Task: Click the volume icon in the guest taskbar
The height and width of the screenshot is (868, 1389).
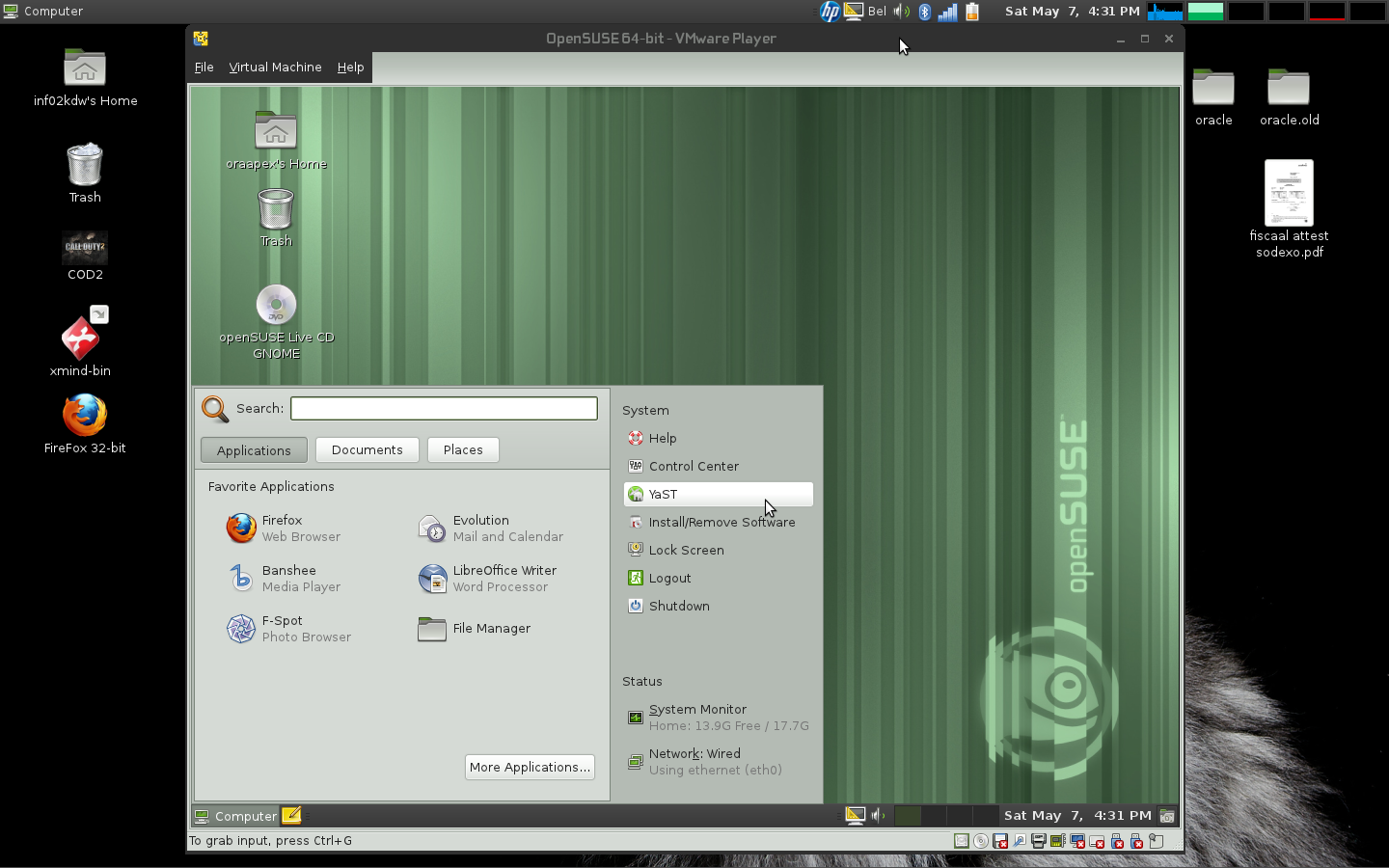Action: pyautogui.click(x=877, y=815)
